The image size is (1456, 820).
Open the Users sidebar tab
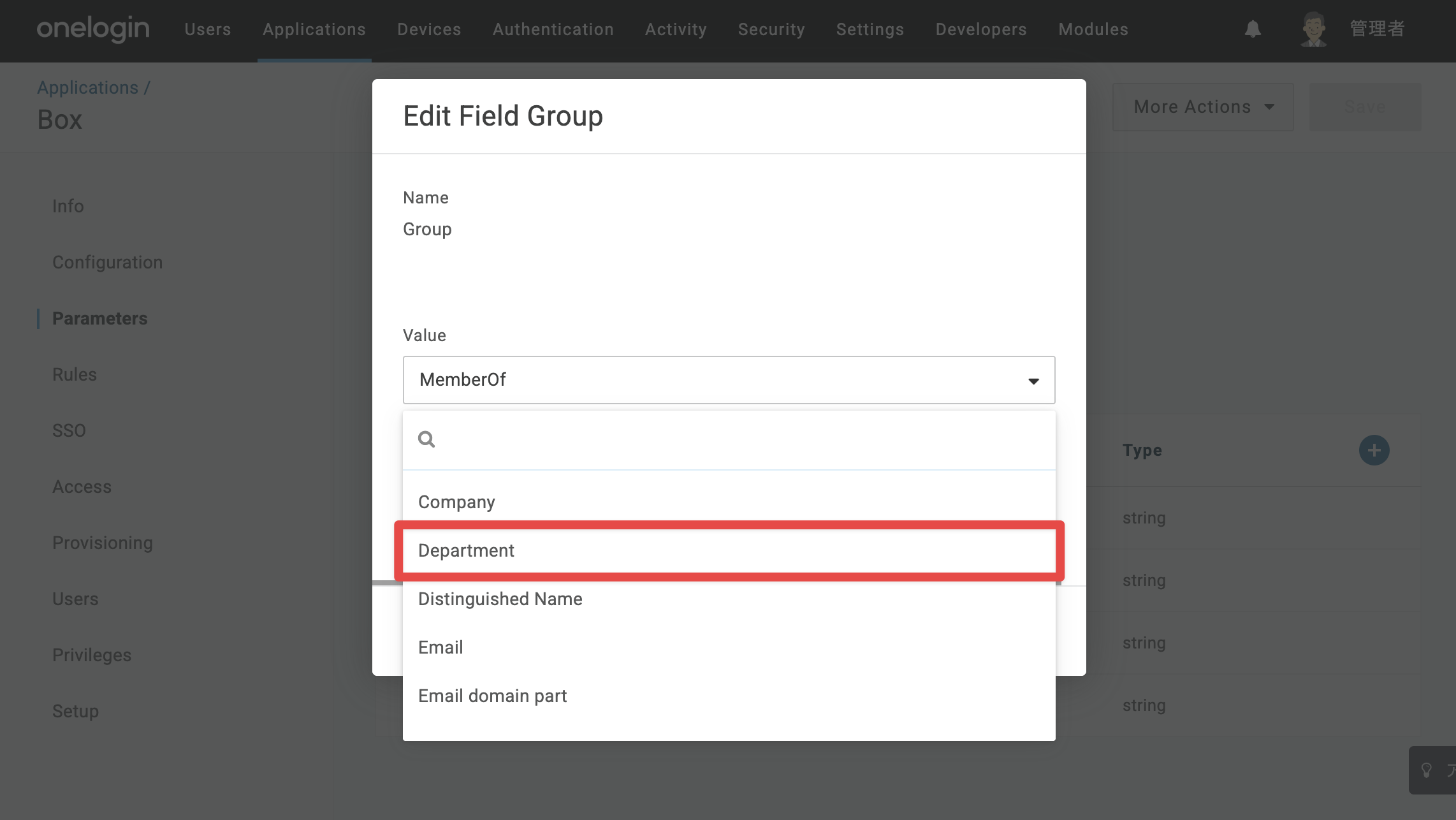[x=75, y=599]
